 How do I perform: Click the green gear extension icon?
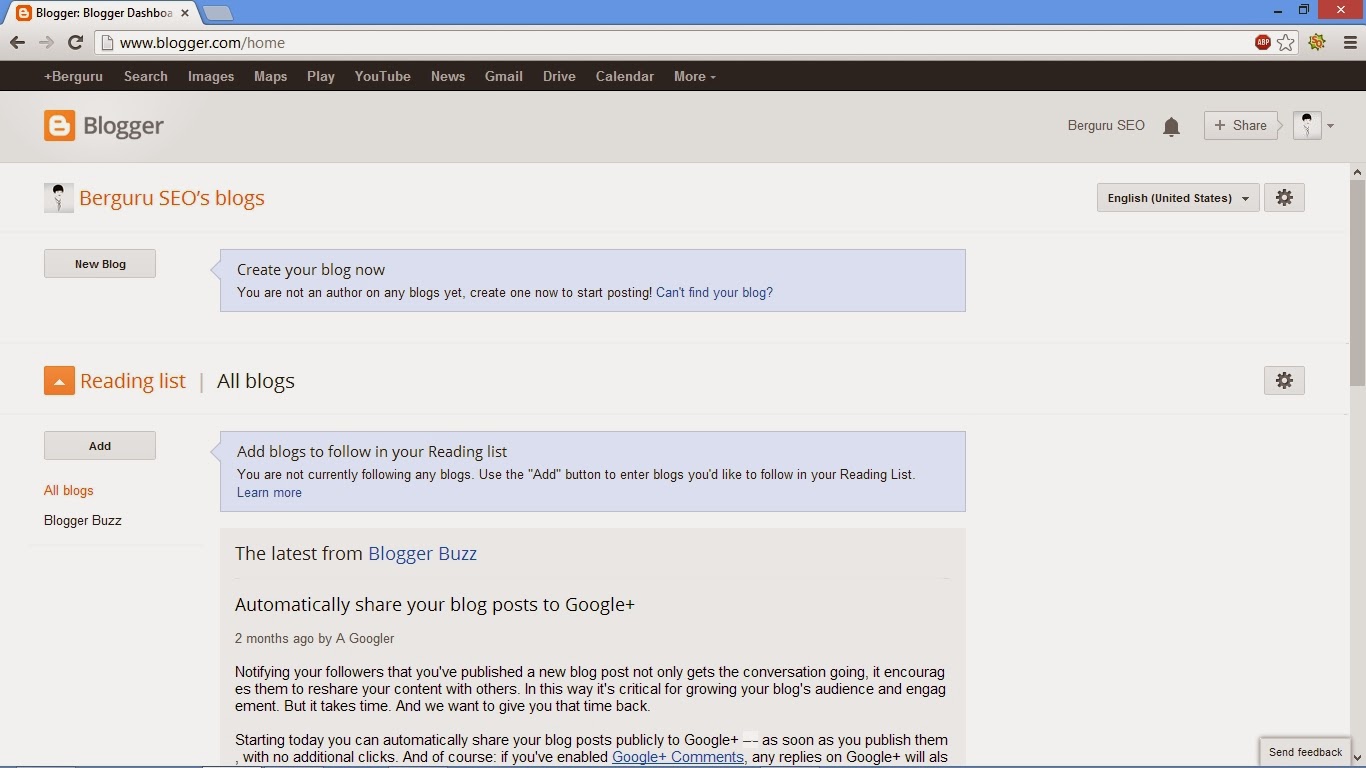pos(1317,42)
